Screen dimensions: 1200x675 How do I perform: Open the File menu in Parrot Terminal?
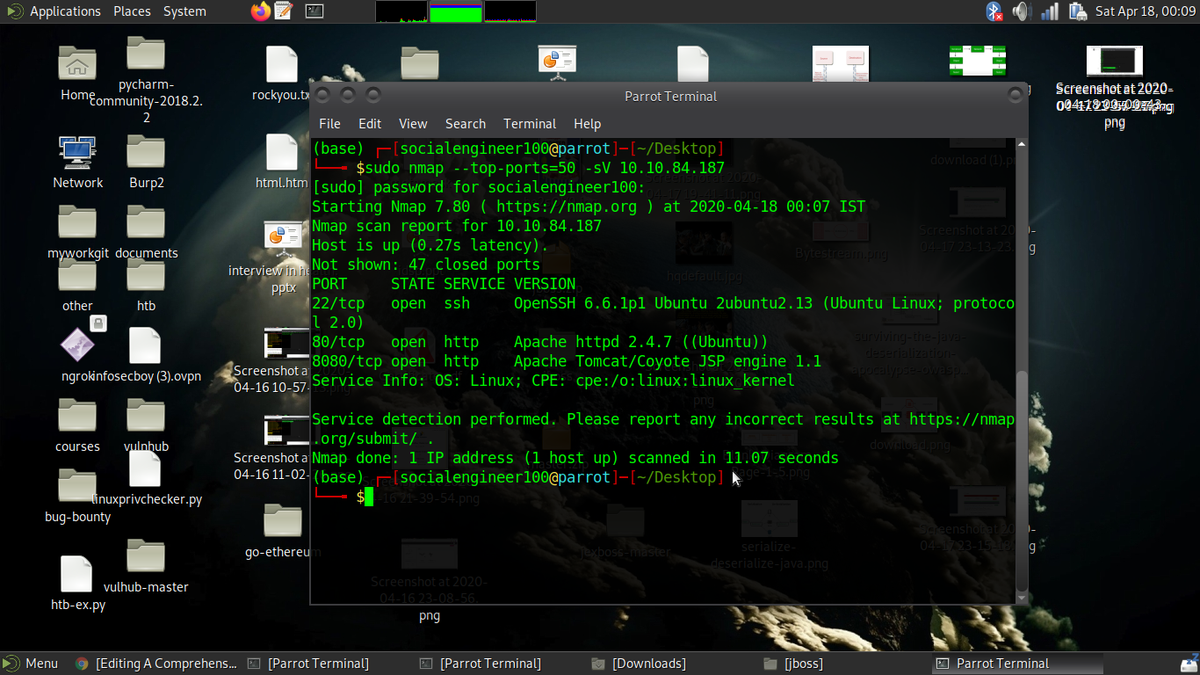pyautogui.click(x=330, y=124)
